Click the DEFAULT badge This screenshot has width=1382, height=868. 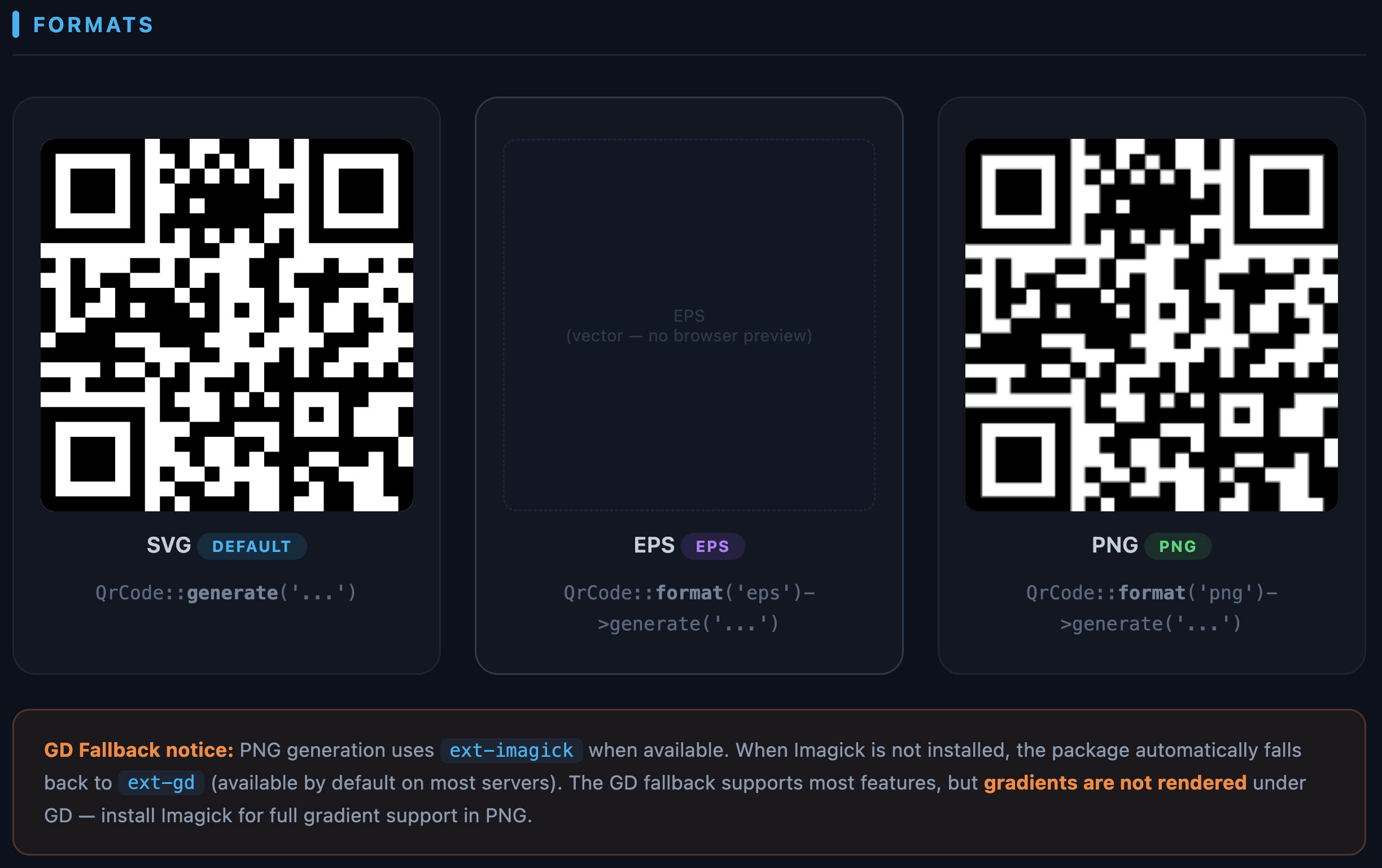pos(252,546)
